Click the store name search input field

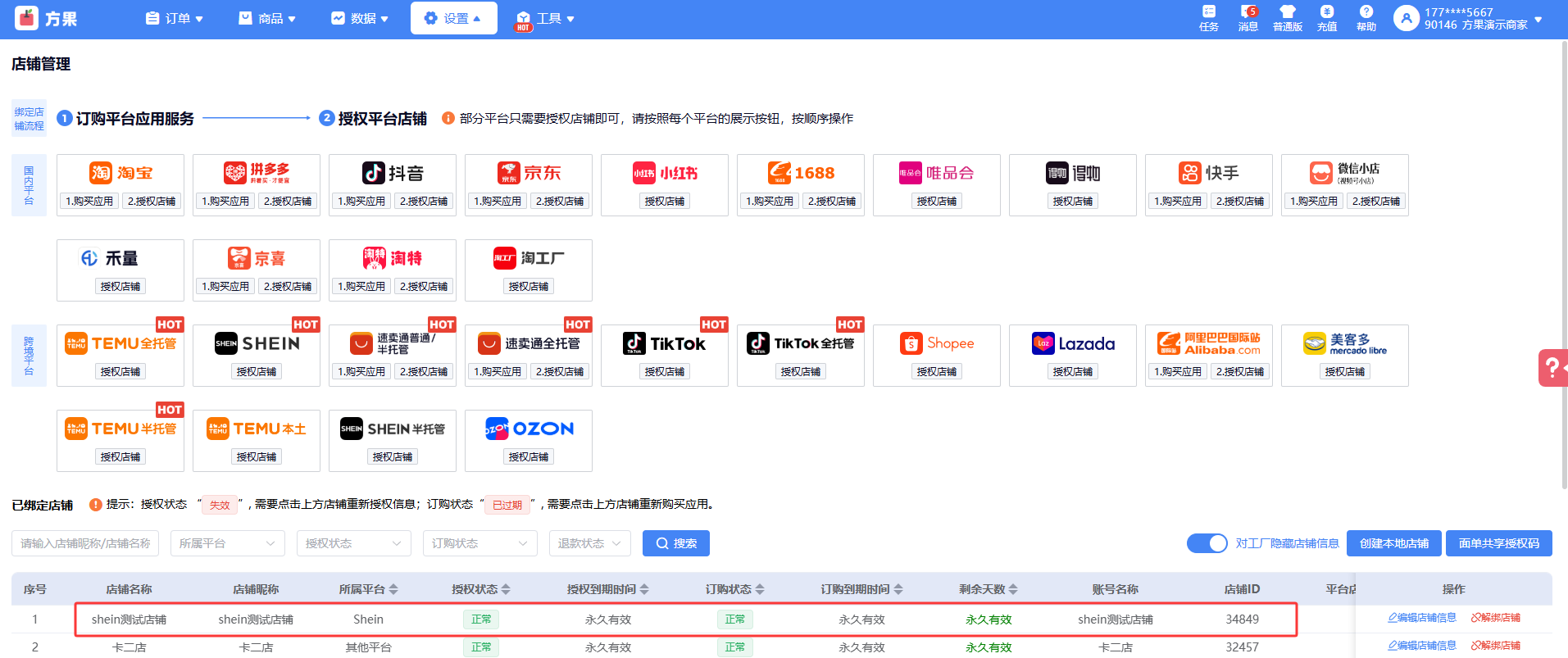pyautogui.click(x=85, y=543)
